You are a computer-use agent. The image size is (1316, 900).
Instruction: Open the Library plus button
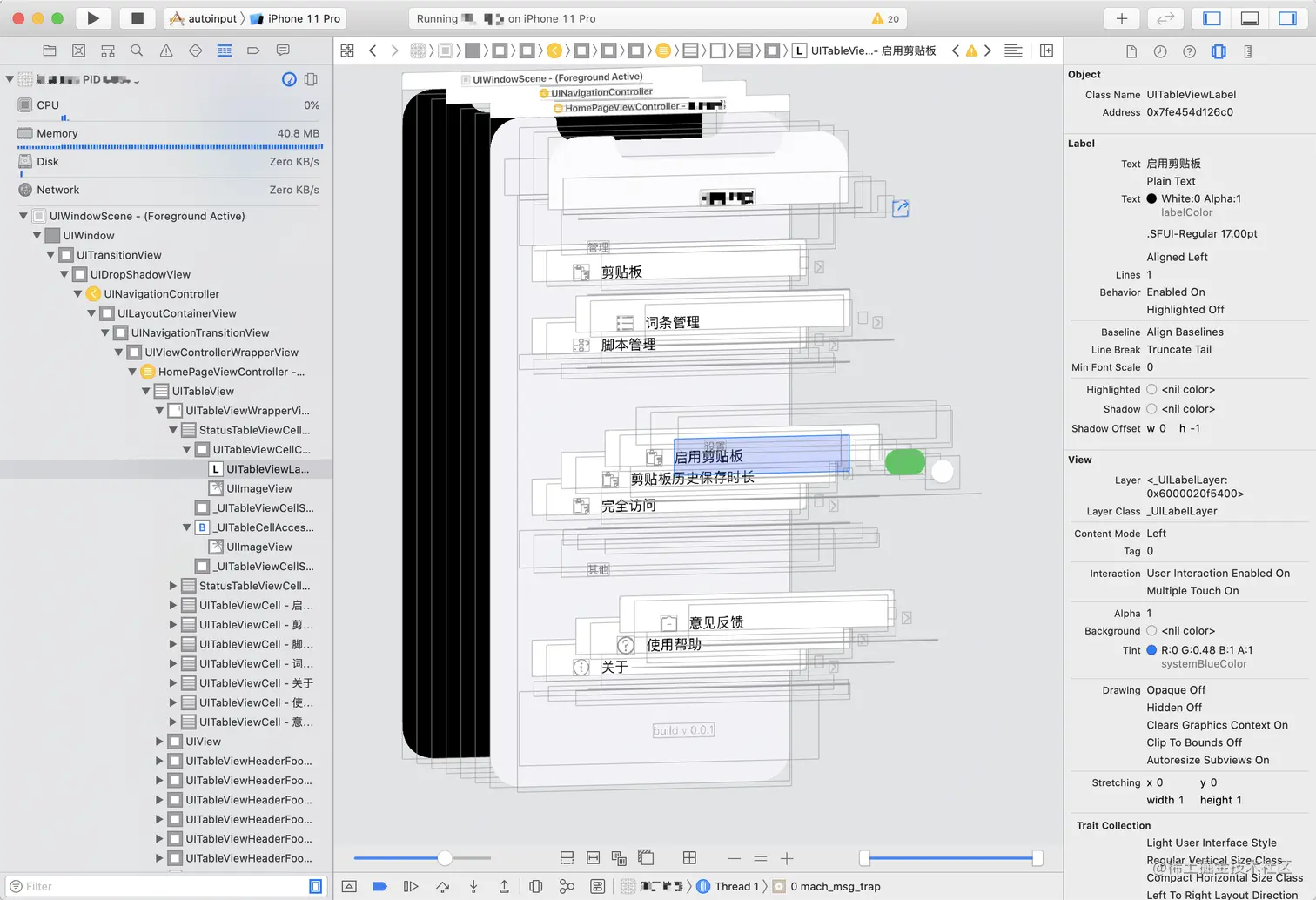(1122, 18)
